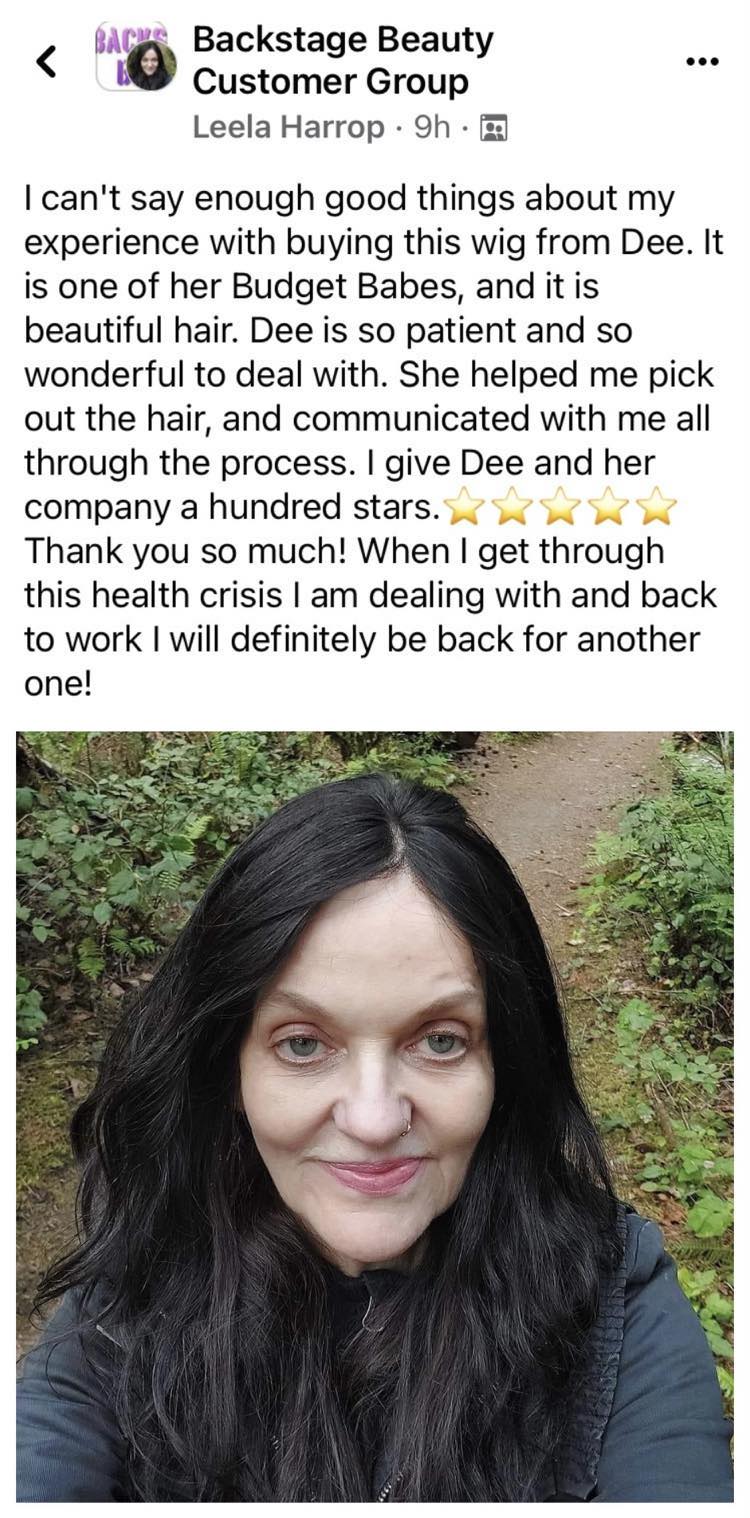
Task: Tap the group audience icon beside 9h
Action: click(x=493, y=128)
